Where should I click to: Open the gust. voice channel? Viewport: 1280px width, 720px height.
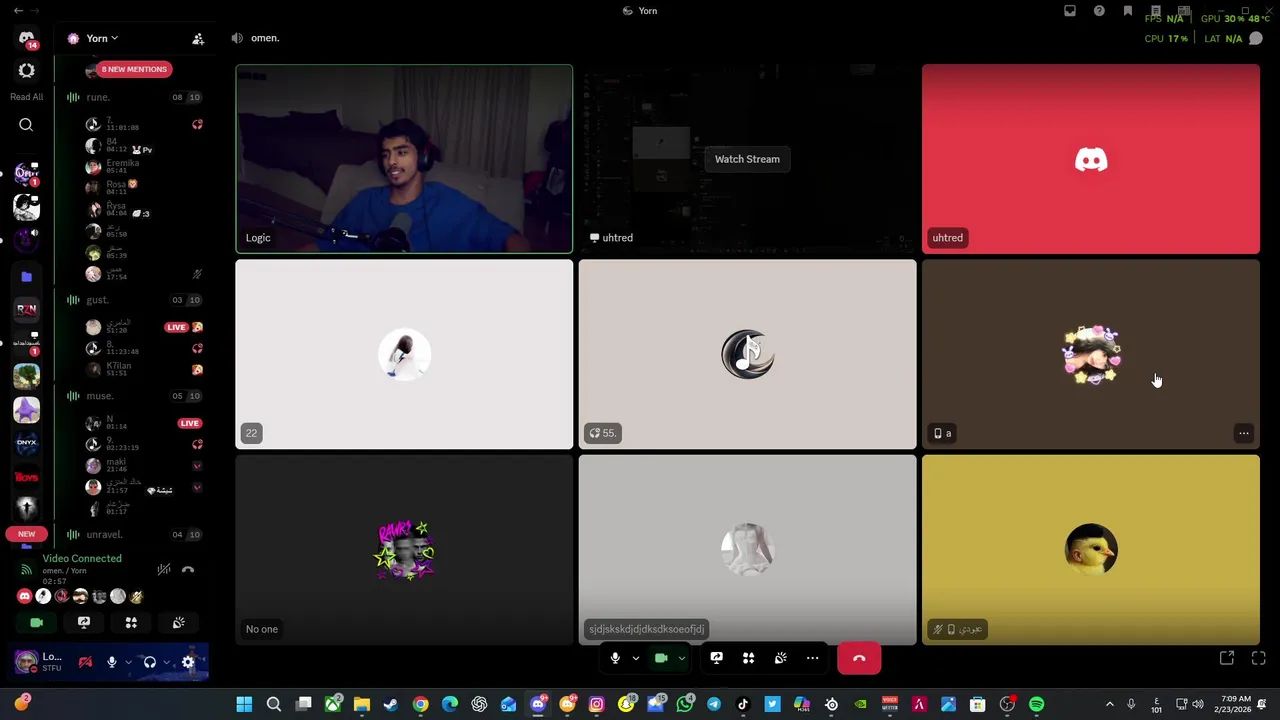coord(135,300)
